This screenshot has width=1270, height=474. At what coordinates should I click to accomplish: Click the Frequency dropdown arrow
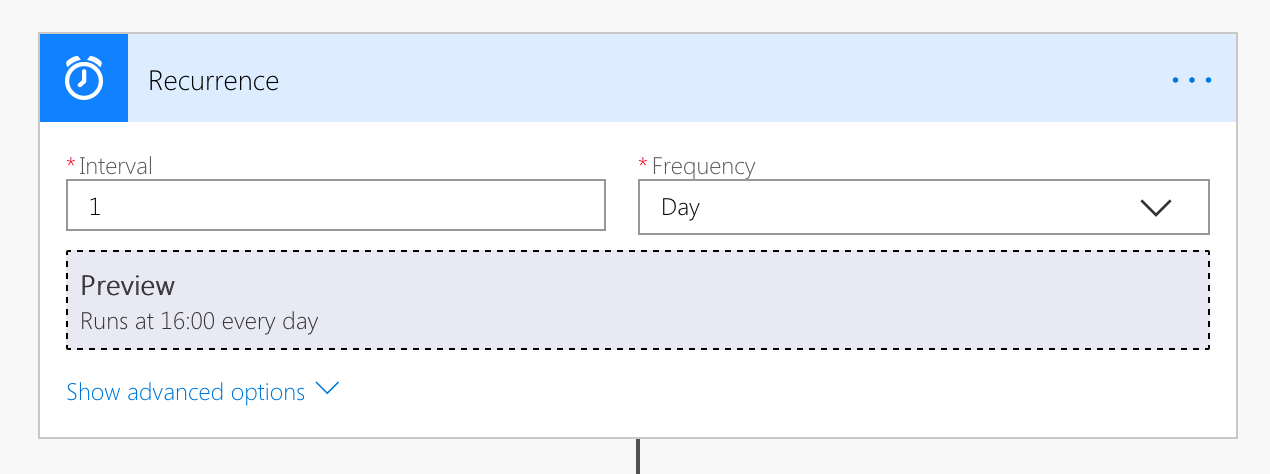pos(1155,207)
